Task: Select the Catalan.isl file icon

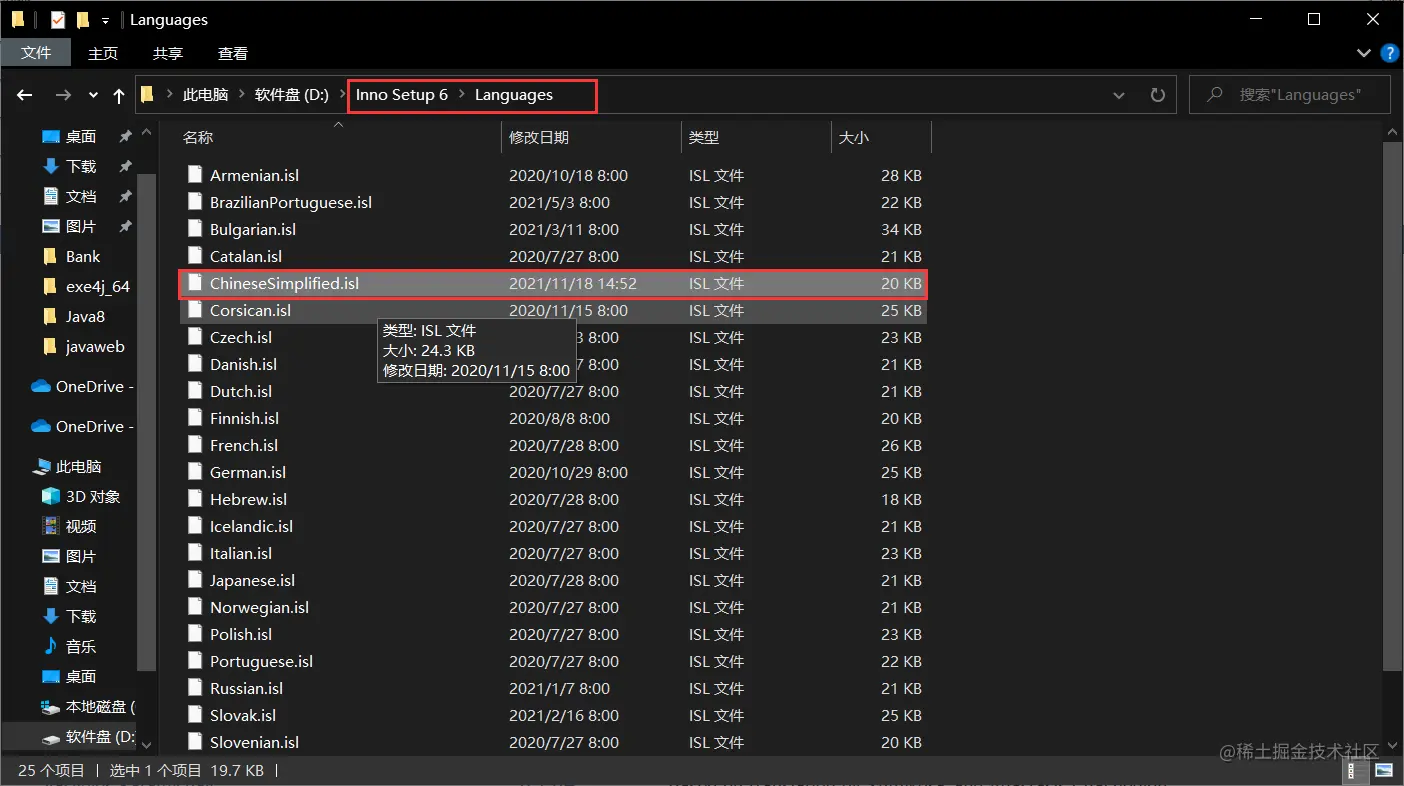Action: [x=195, y=256]
